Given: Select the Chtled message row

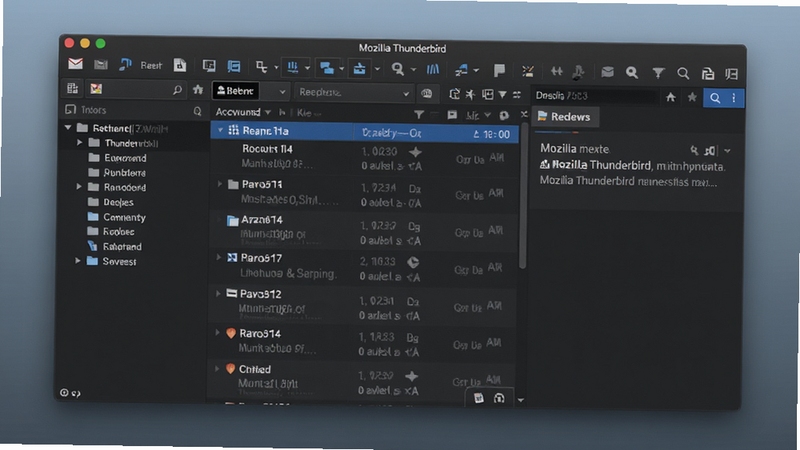Looking at the screenshot, I should [362, 379].
